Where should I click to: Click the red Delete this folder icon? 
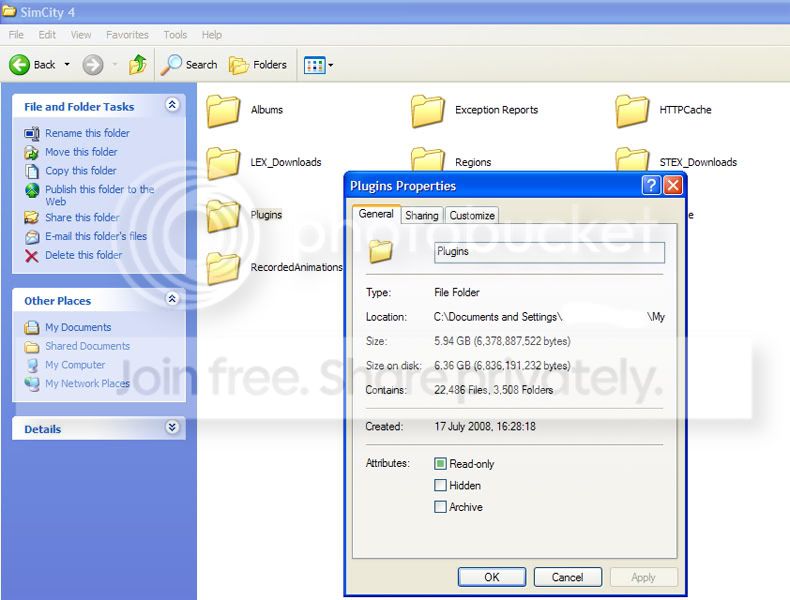(31, 256)
